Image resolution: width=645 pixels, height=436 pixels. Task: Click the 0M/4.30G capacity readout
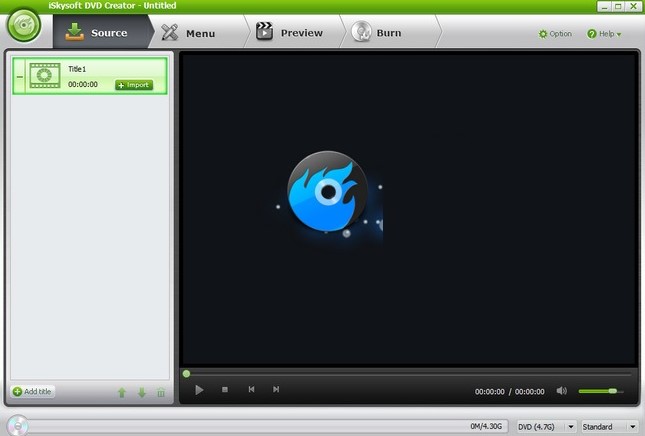click(x=486, y=426)
